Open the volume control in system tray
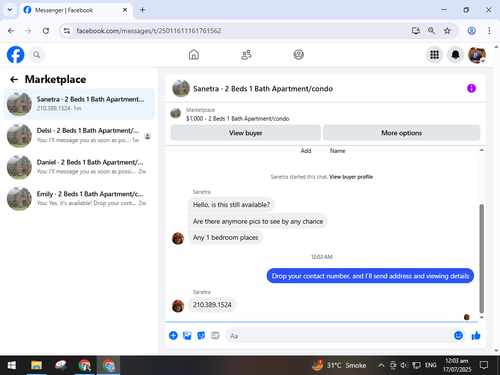This screenshot has height=375, width=500. coord(404,365)
